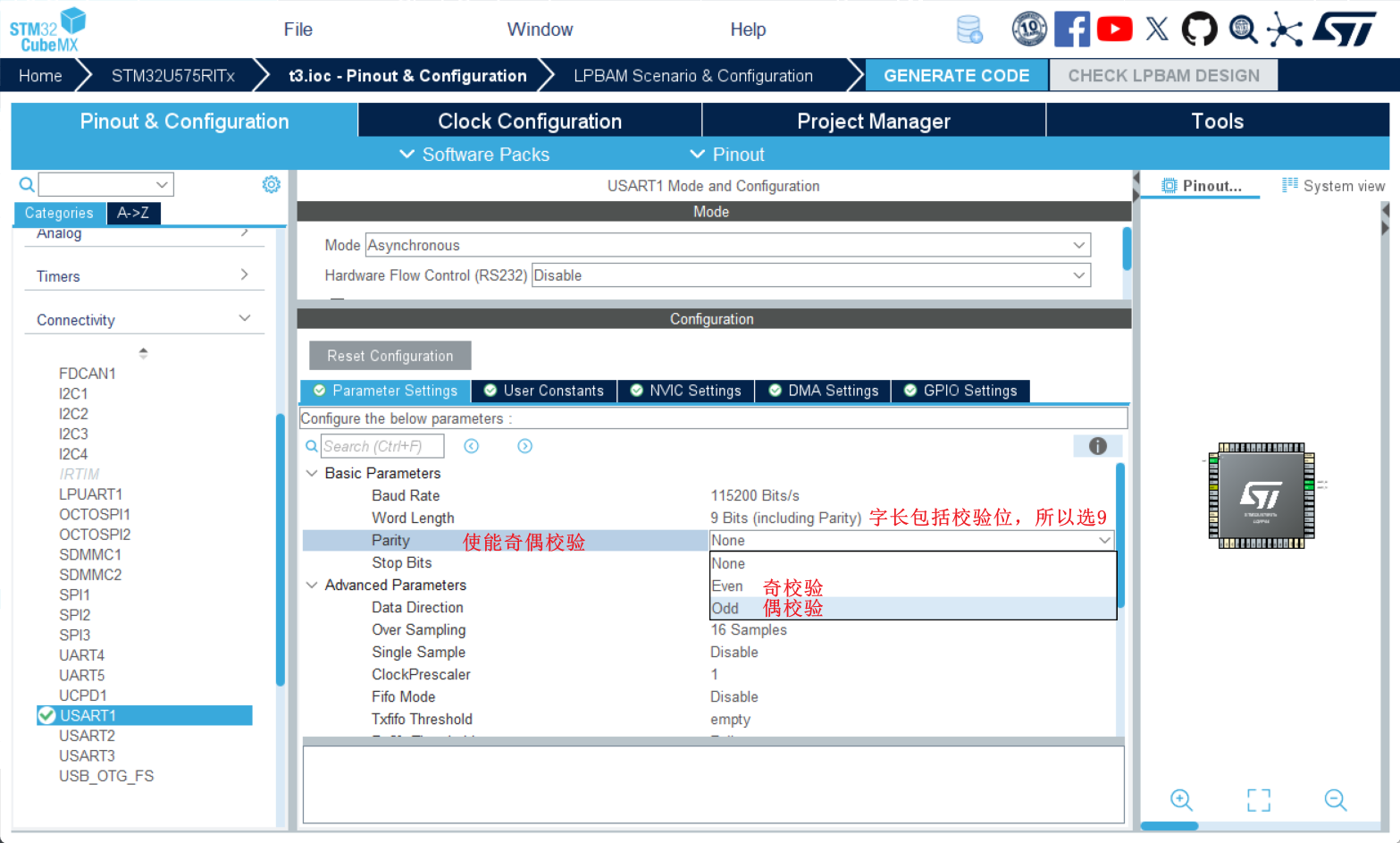Open the NVIC Settings tab
This screenshot has height=843, width=1400.
[686, 391]
